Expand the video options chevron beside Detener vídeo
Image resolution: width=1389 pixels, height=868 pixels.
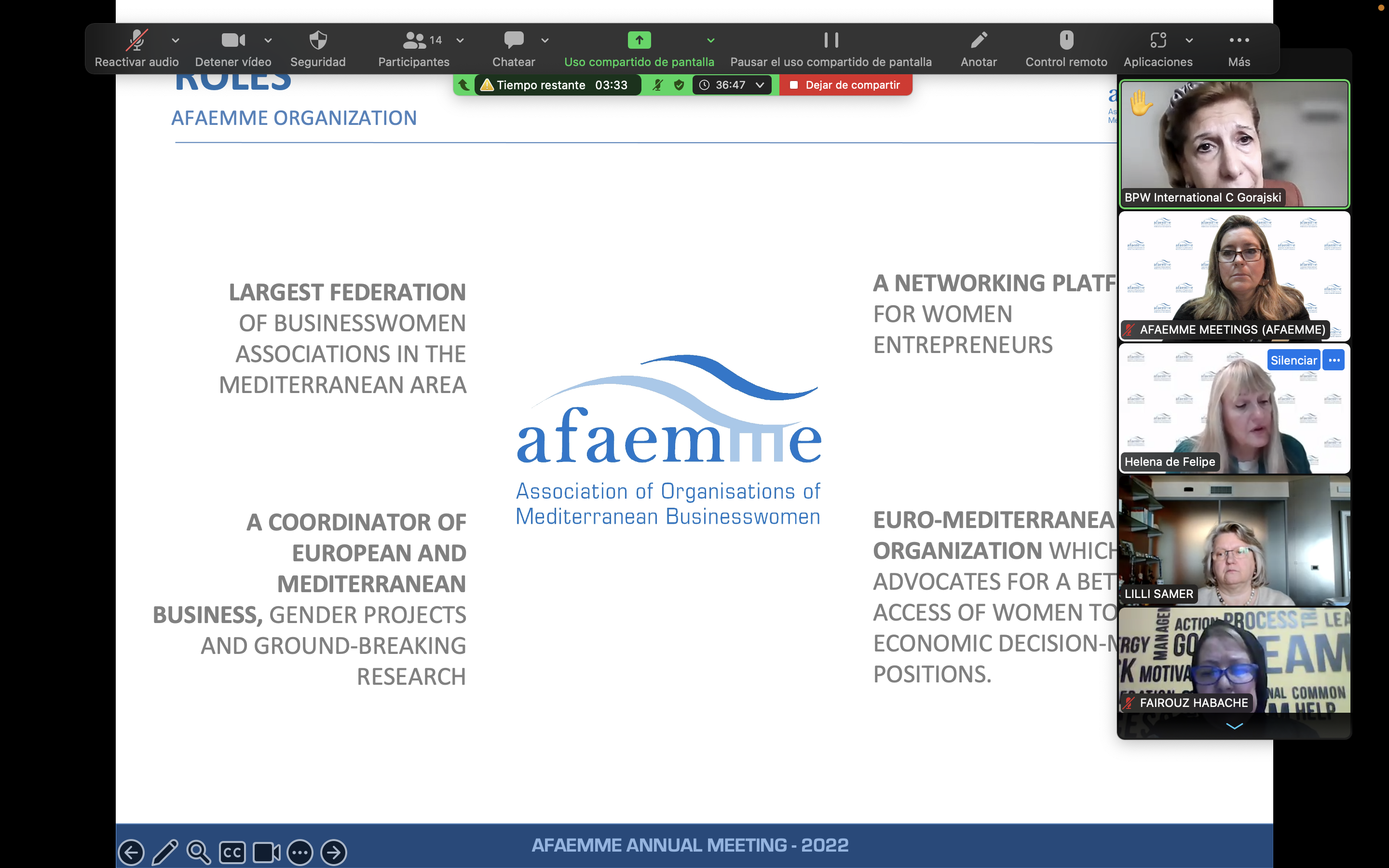pyautogui.click(x=268, y=40)
